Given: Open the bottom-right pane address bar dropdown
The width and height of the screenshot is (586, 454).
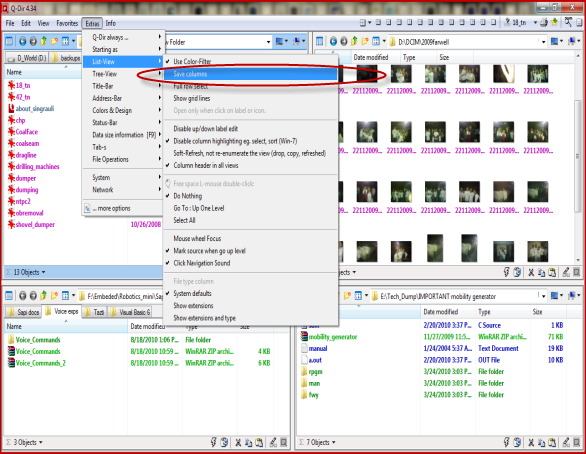Looking at the screenshot, I should 543,296.
